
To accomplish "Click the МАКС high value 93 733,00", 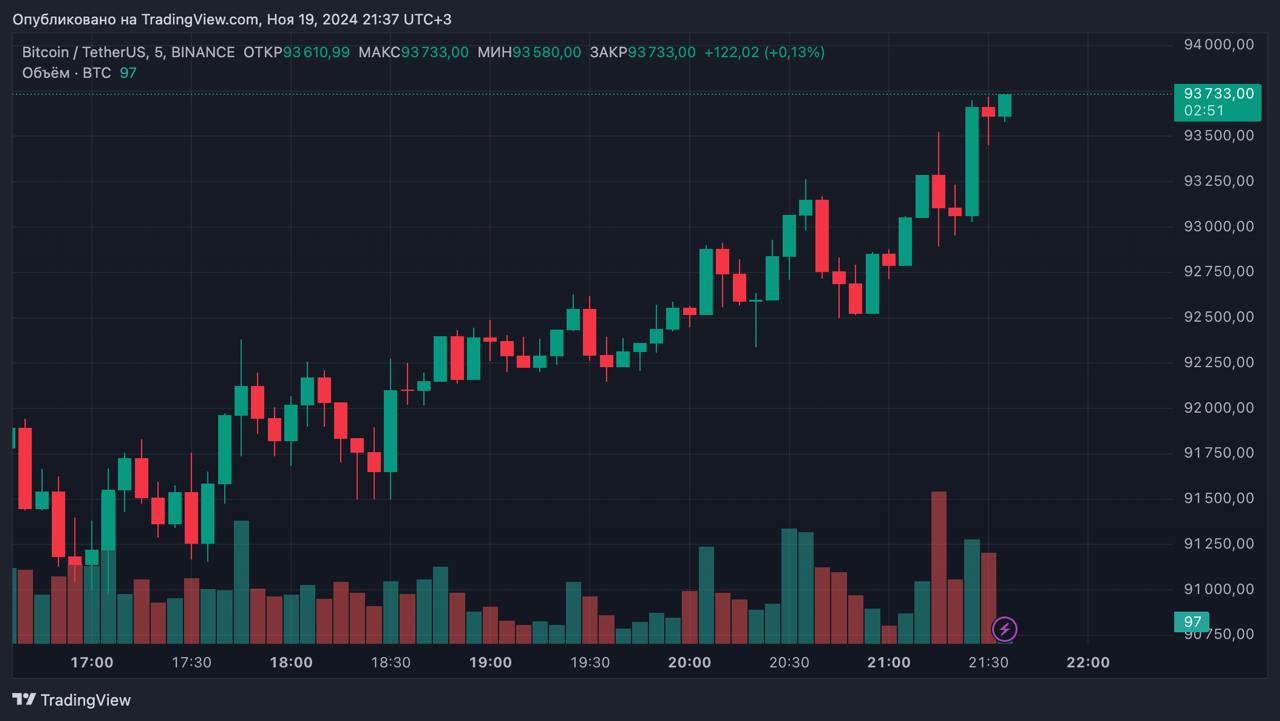I will click(x=434, y=52).
